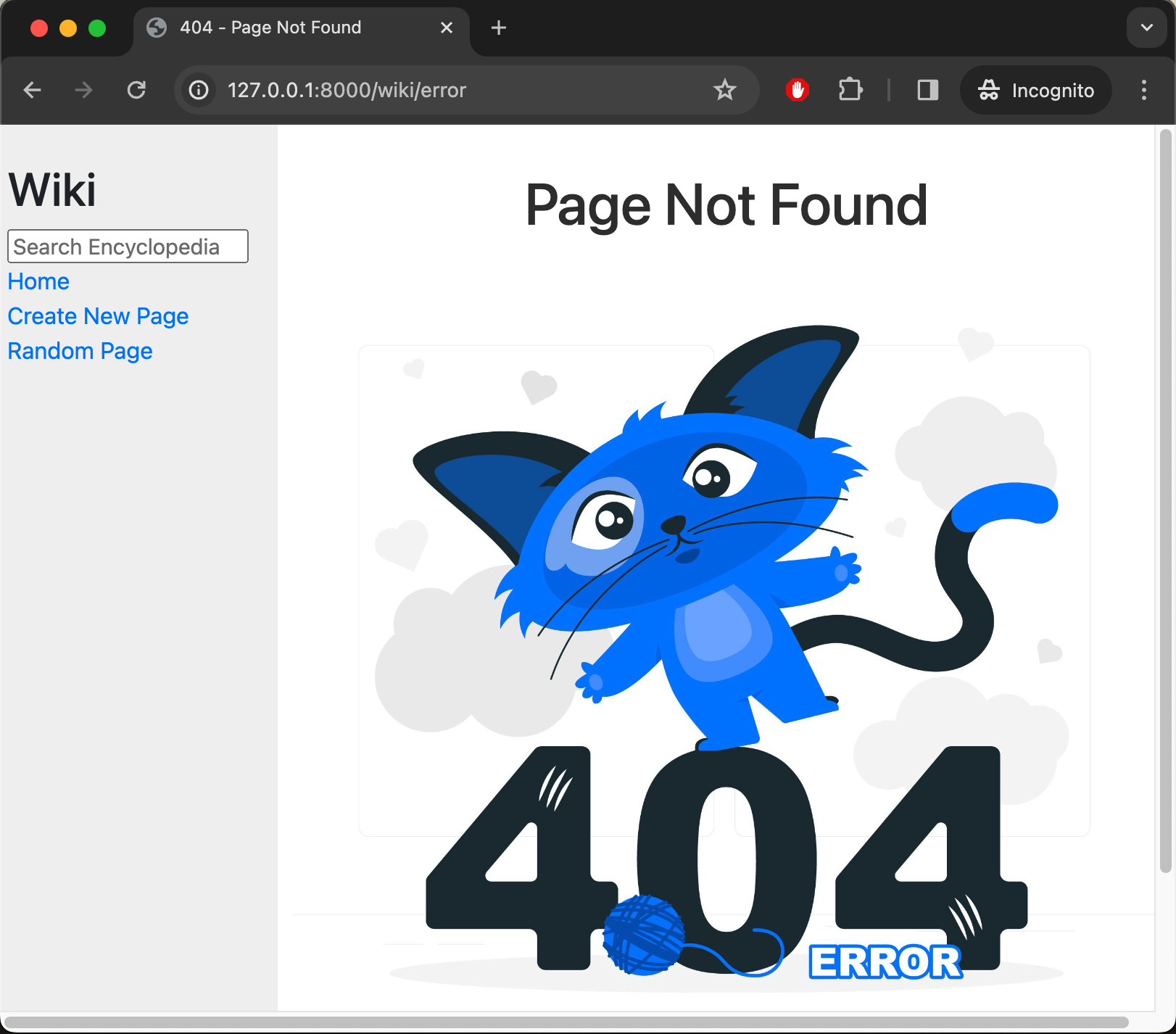Expand the tab search dropdown
This screenshot has width=1176, height=1034.
tap(1146, 28)
